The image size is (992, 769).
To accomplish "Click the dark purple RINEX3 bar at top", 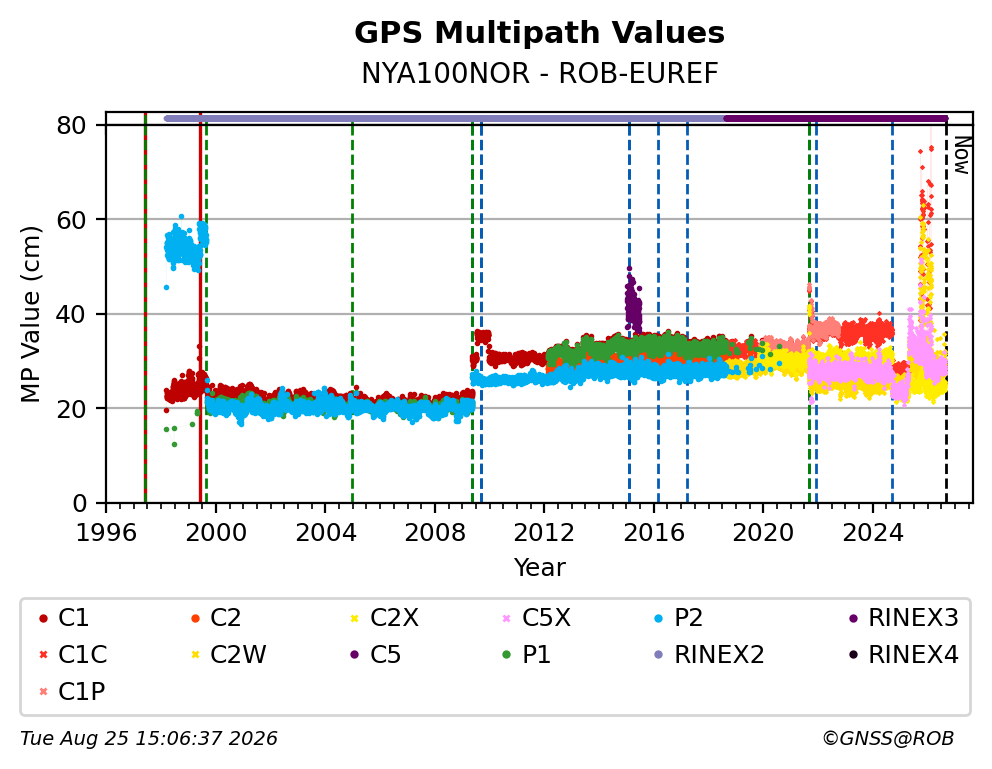I will [x=836, y=118].
